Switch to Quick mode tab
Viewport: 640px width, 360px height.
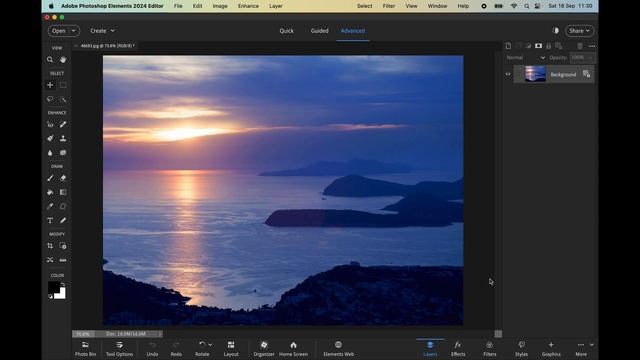point(286,31)
